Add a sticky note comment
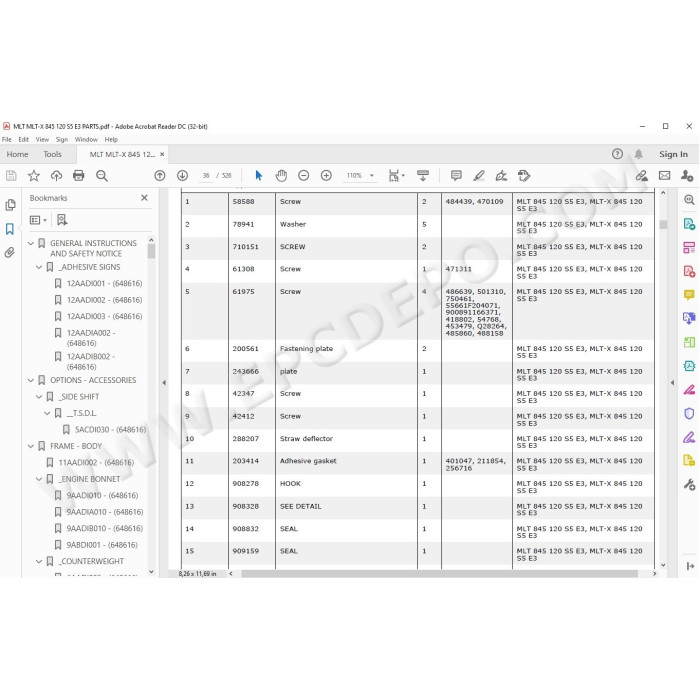This screenshot has height=700, width=700. (456, 176)
